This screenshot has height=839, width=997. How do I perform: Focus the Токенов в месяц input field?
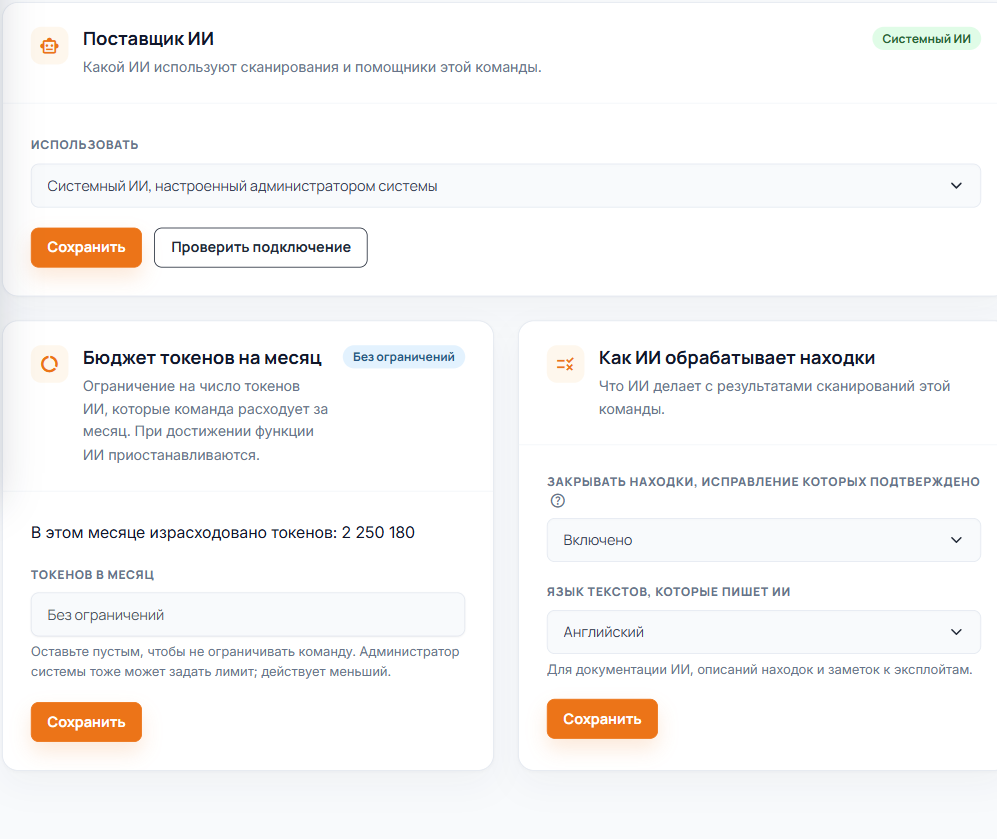tap(248, 615)
